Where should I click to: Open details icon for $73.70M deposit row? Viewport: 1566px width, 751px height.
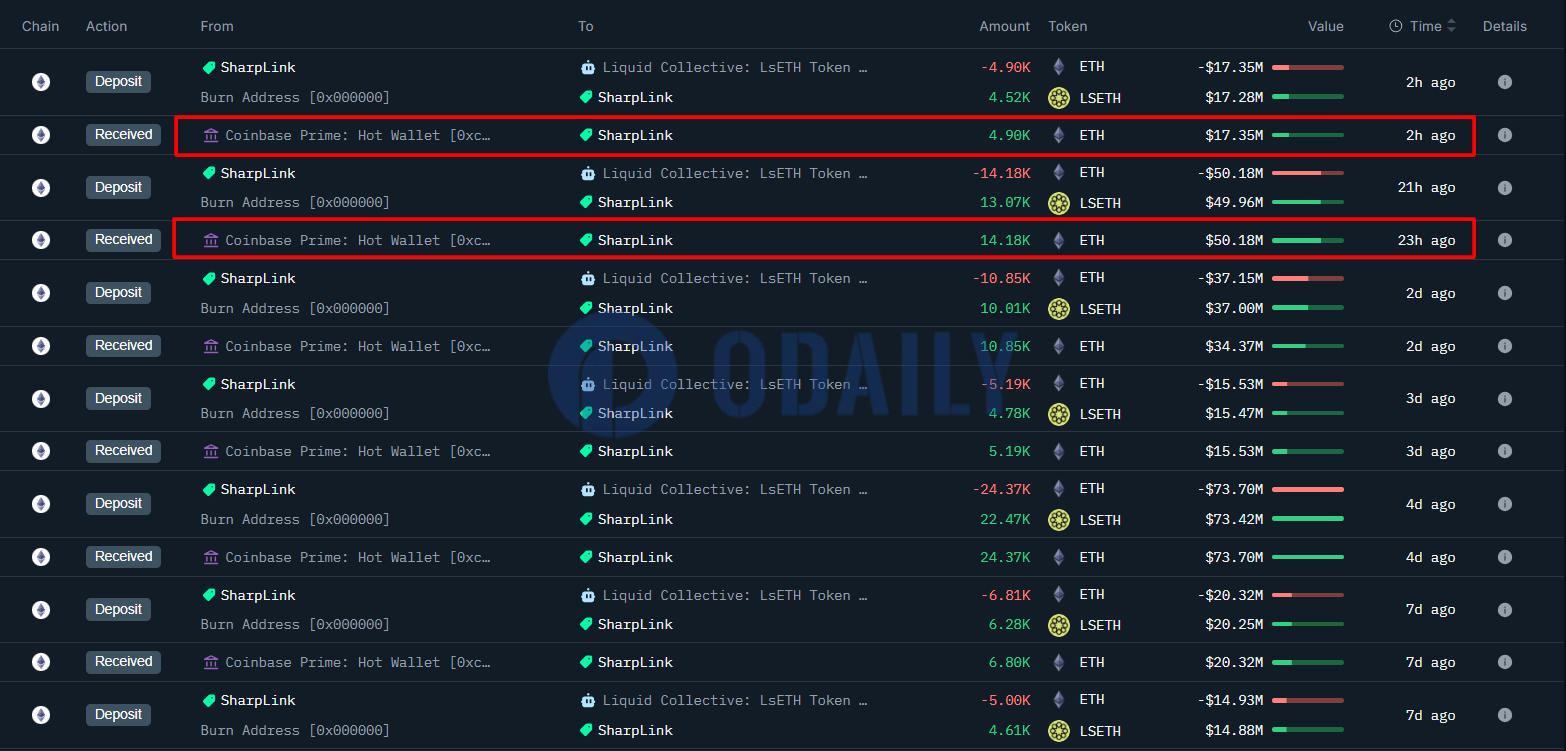tap(1504, 504)
